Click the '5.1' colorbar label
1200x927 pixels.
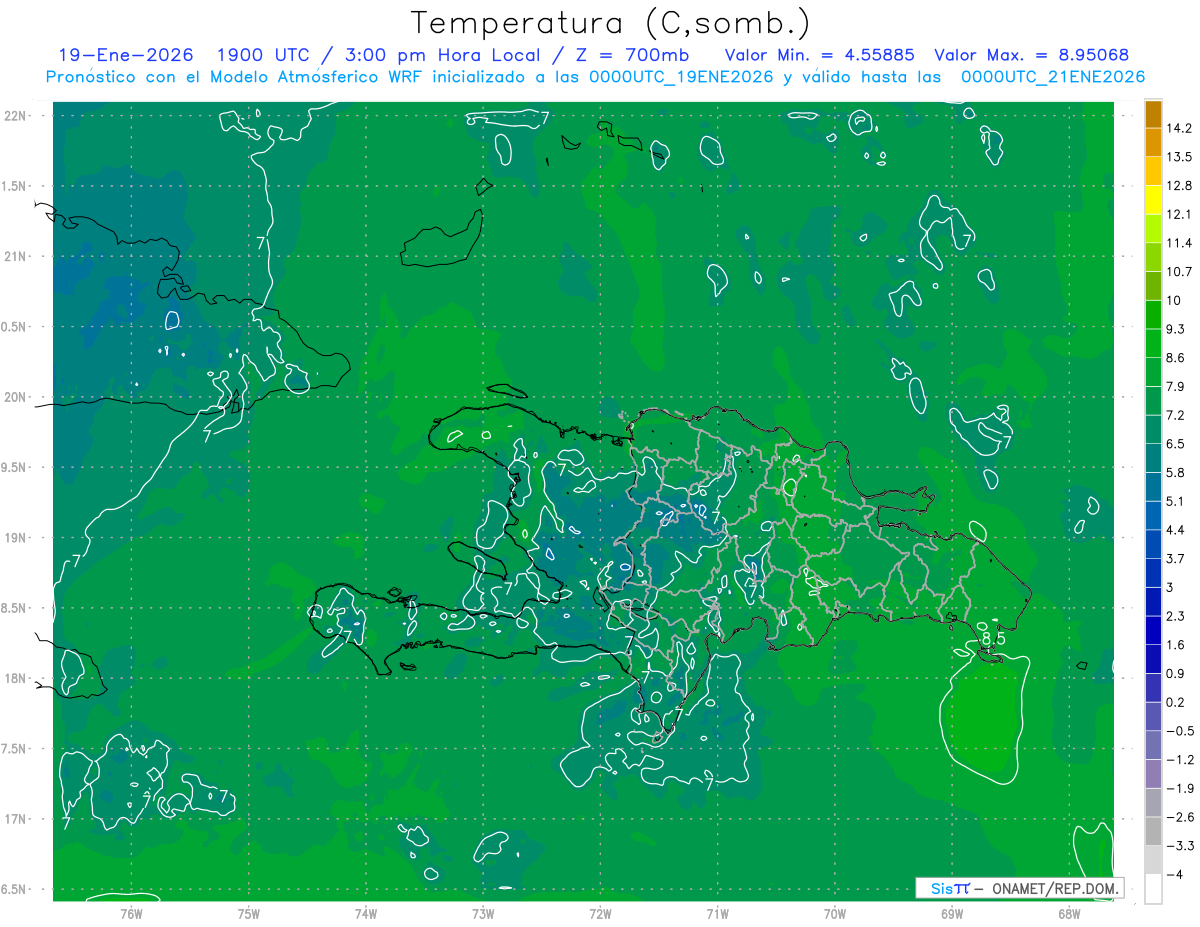(1176, 501)
